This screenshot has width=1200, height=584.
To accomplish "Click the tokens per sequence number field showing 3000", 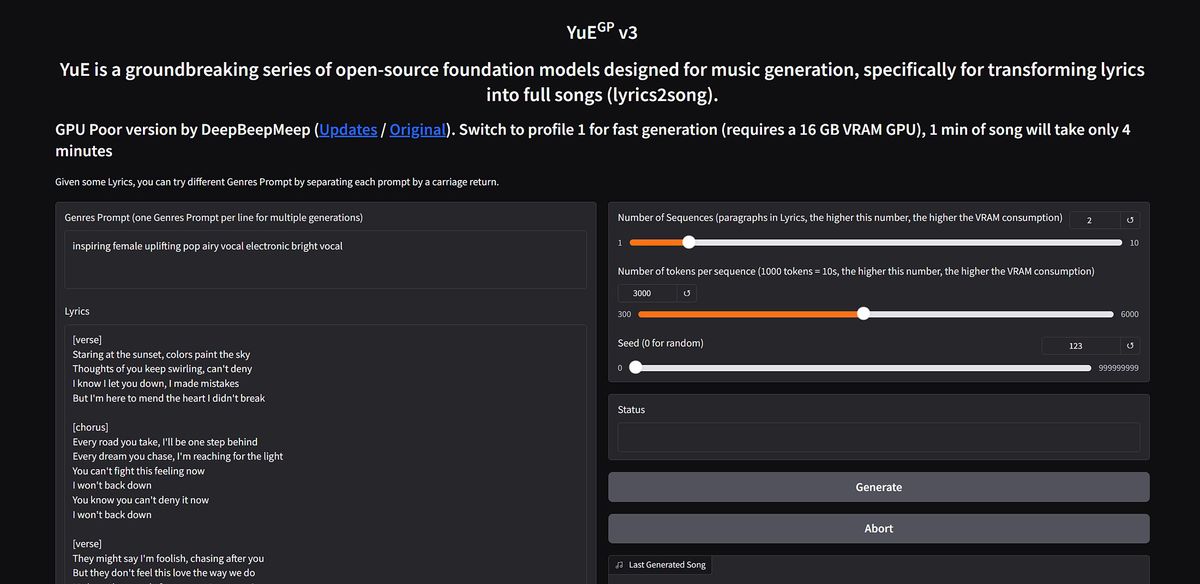I will tap(647, 293).
